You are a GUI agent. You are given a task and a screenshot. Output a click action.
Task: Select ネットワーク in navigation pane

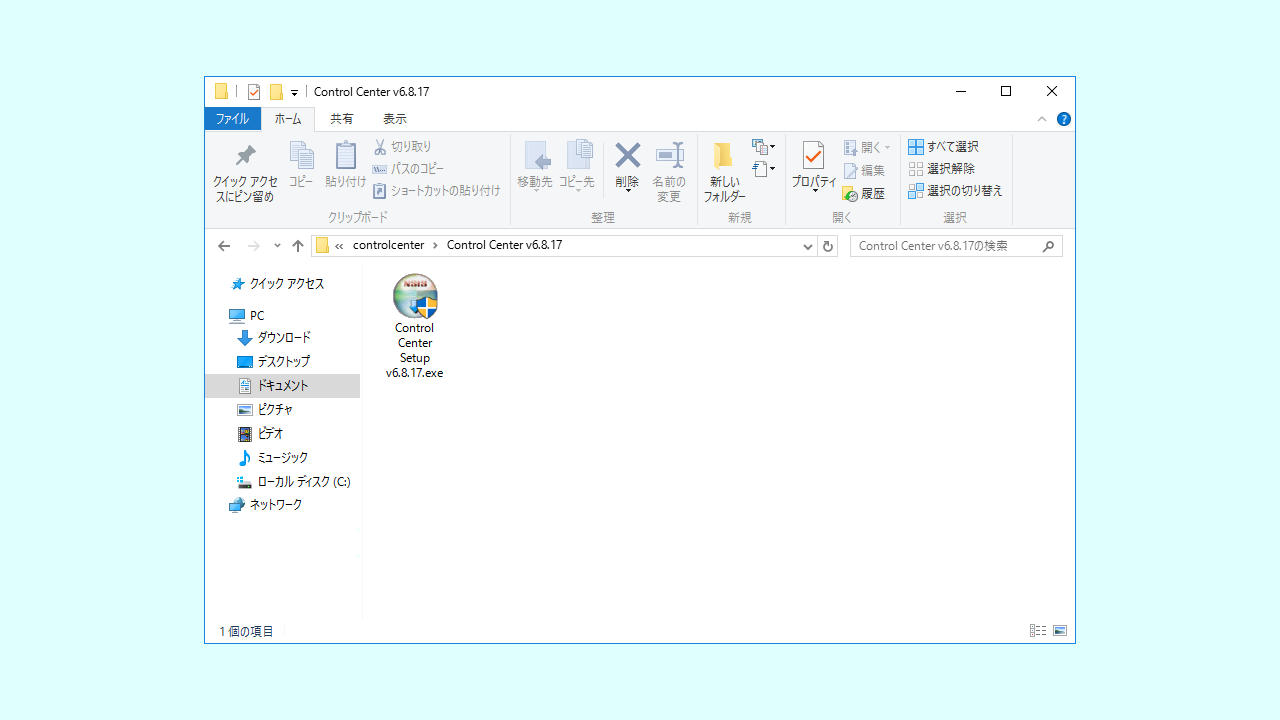(266, 505)
